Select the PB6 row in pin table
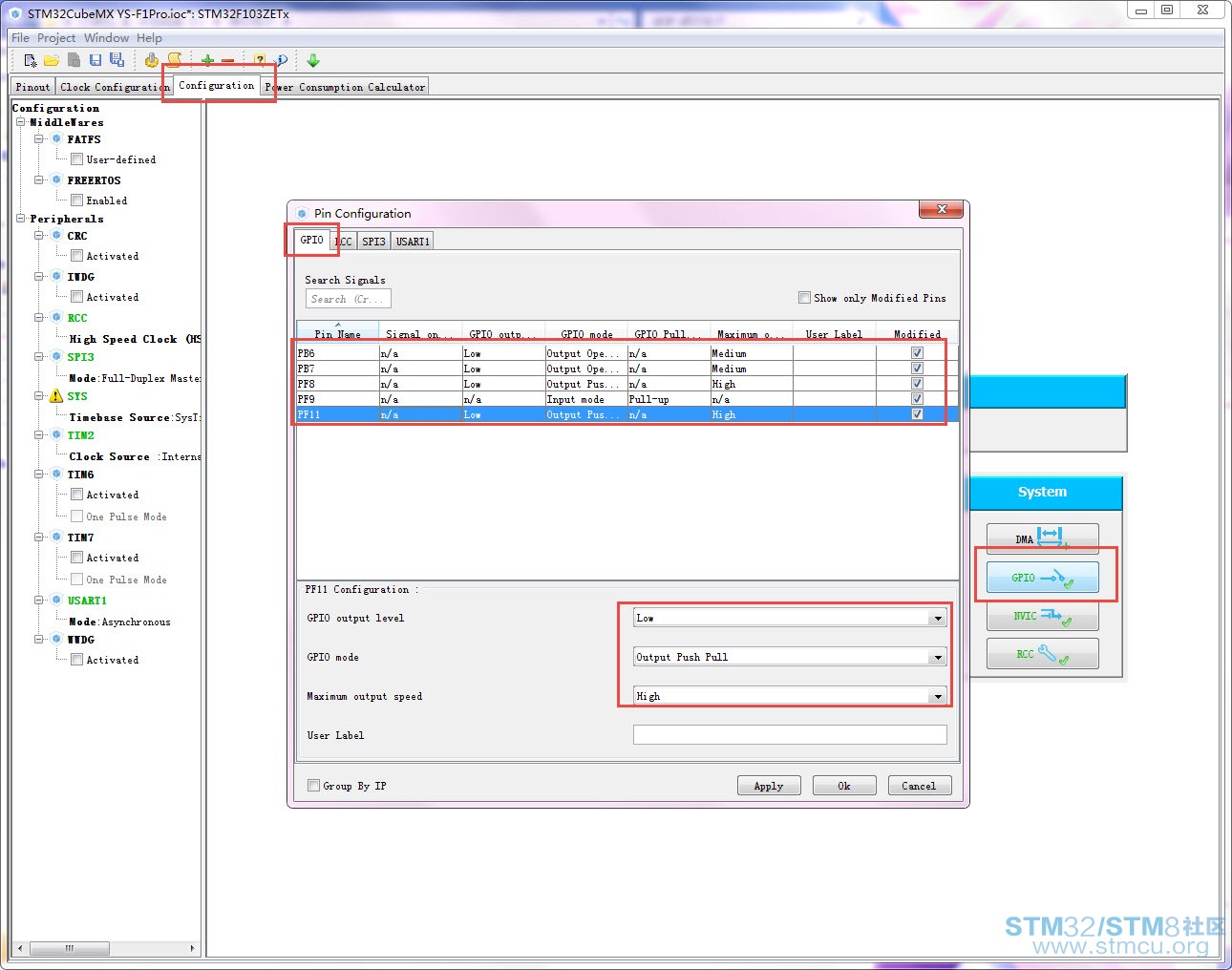The width and height of the screenshot is (1232, 970). tap(627, 353)
